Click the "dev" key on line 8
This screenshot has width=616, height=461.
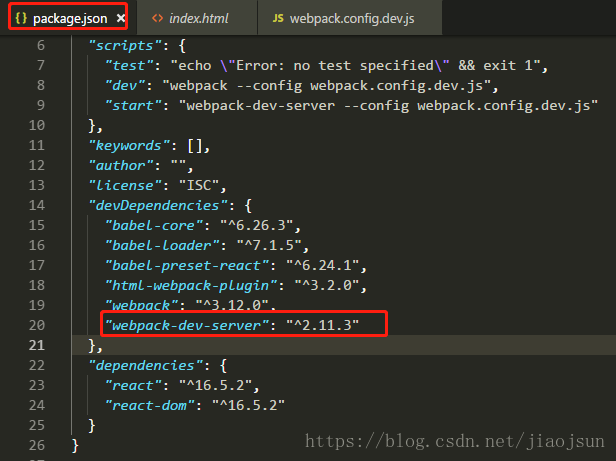pyautogui.click(x=125, y=85)
